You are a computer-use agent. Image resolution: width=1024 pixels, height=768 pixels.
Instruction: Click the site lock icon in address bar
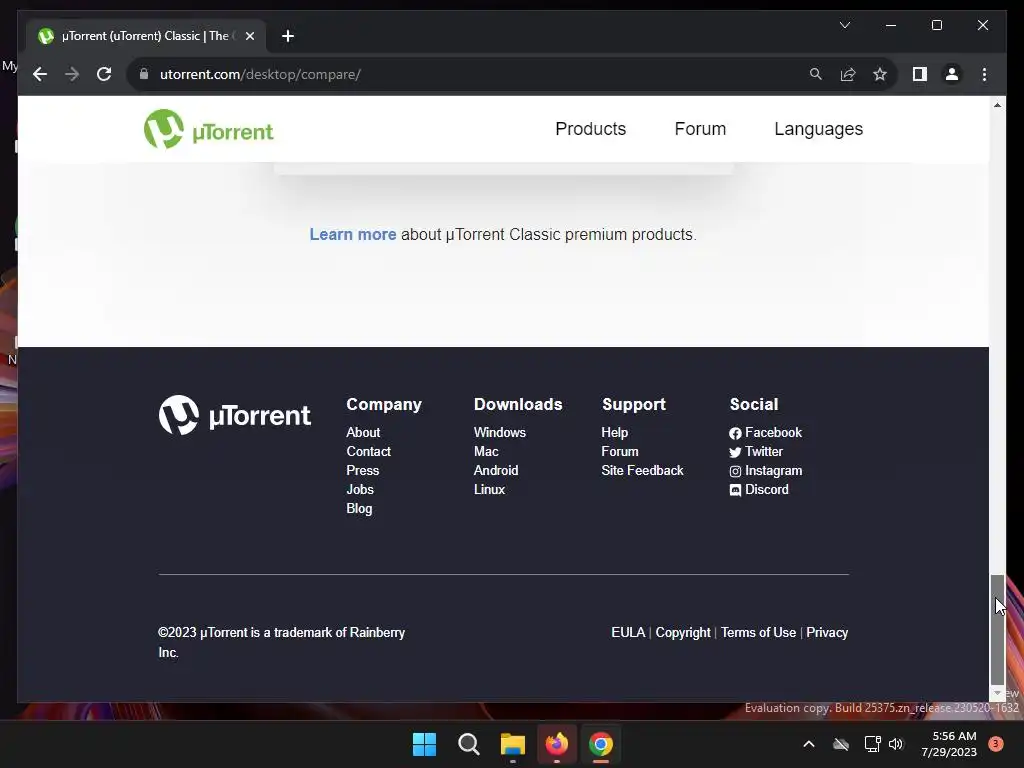(x=144, y=74)
